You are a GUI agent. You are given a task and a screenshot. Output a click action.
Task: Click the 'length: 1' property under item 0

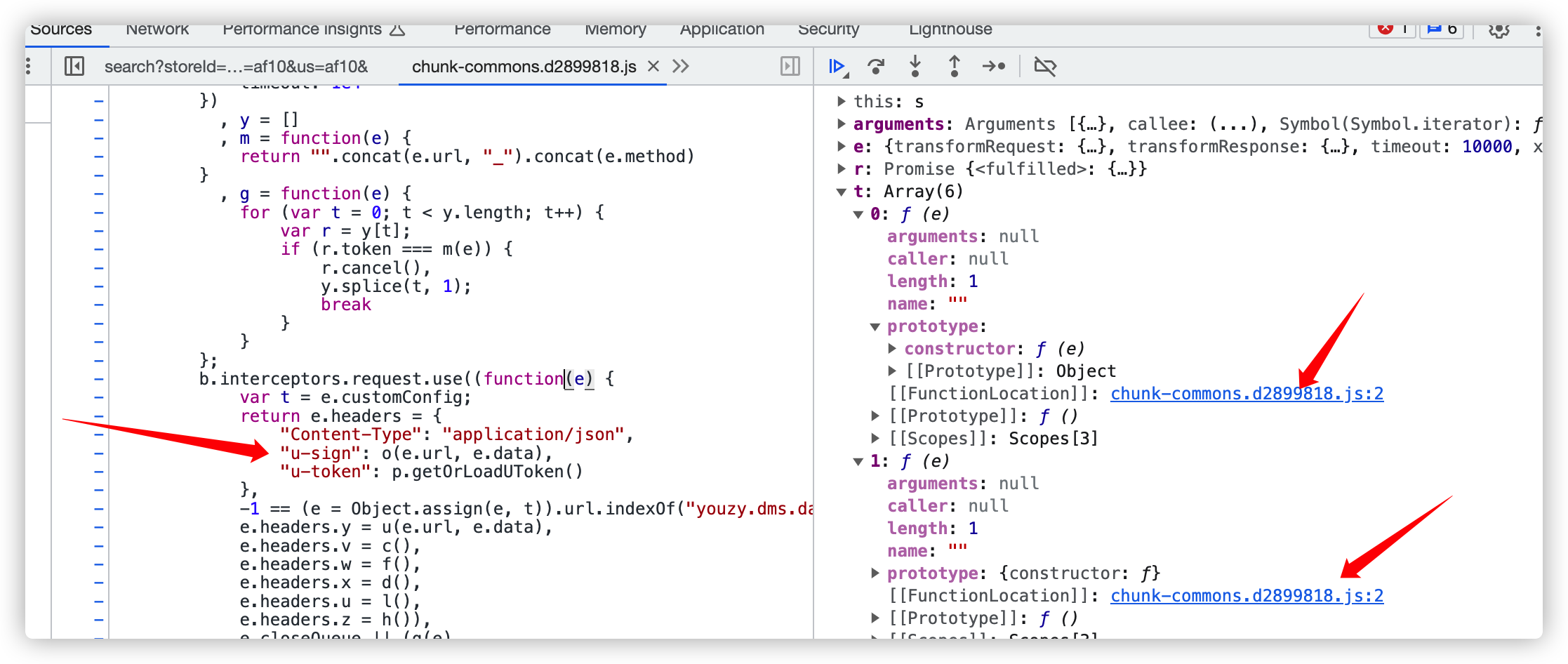pos(932,281)
